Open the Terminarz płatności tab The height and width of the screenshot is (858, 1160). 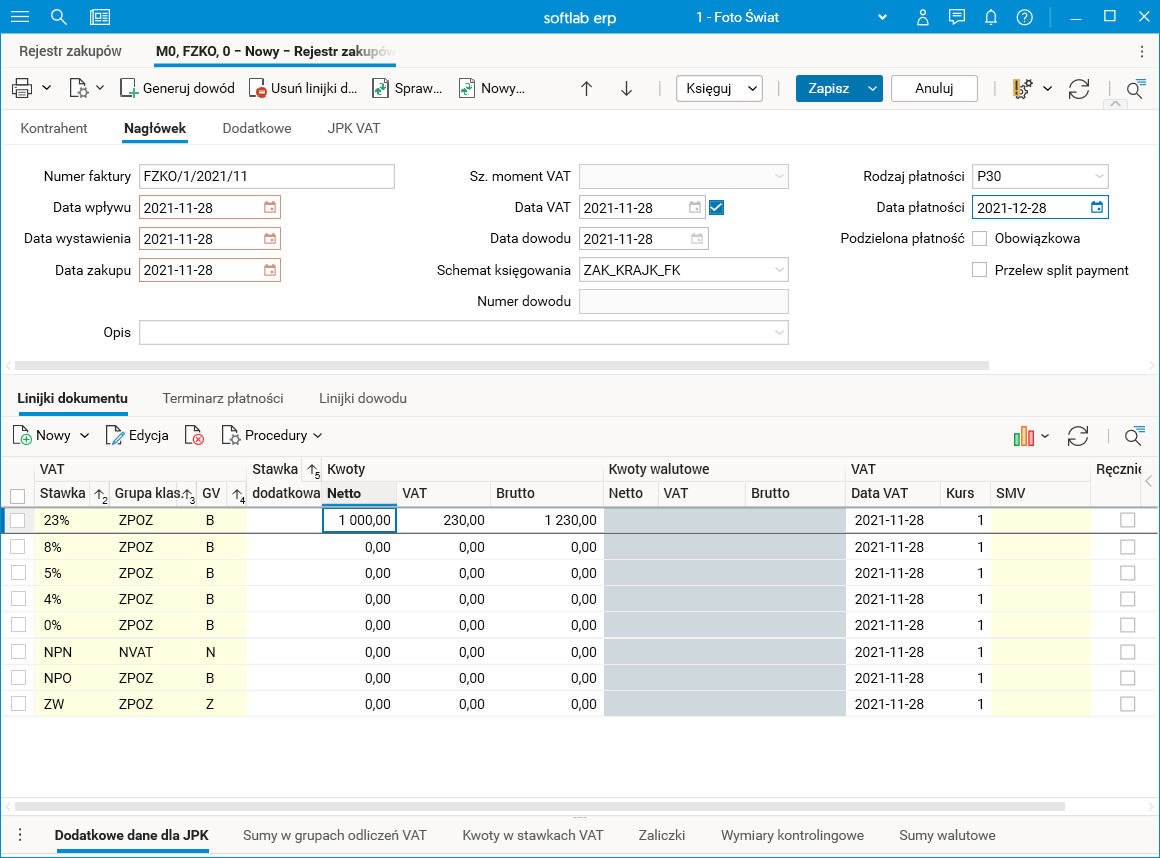tap(223, 398)
